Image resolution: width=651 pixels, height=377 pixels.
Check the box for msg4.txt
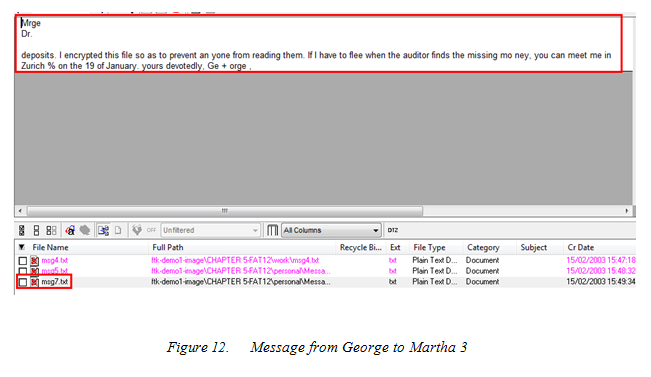tap(23, 261)
